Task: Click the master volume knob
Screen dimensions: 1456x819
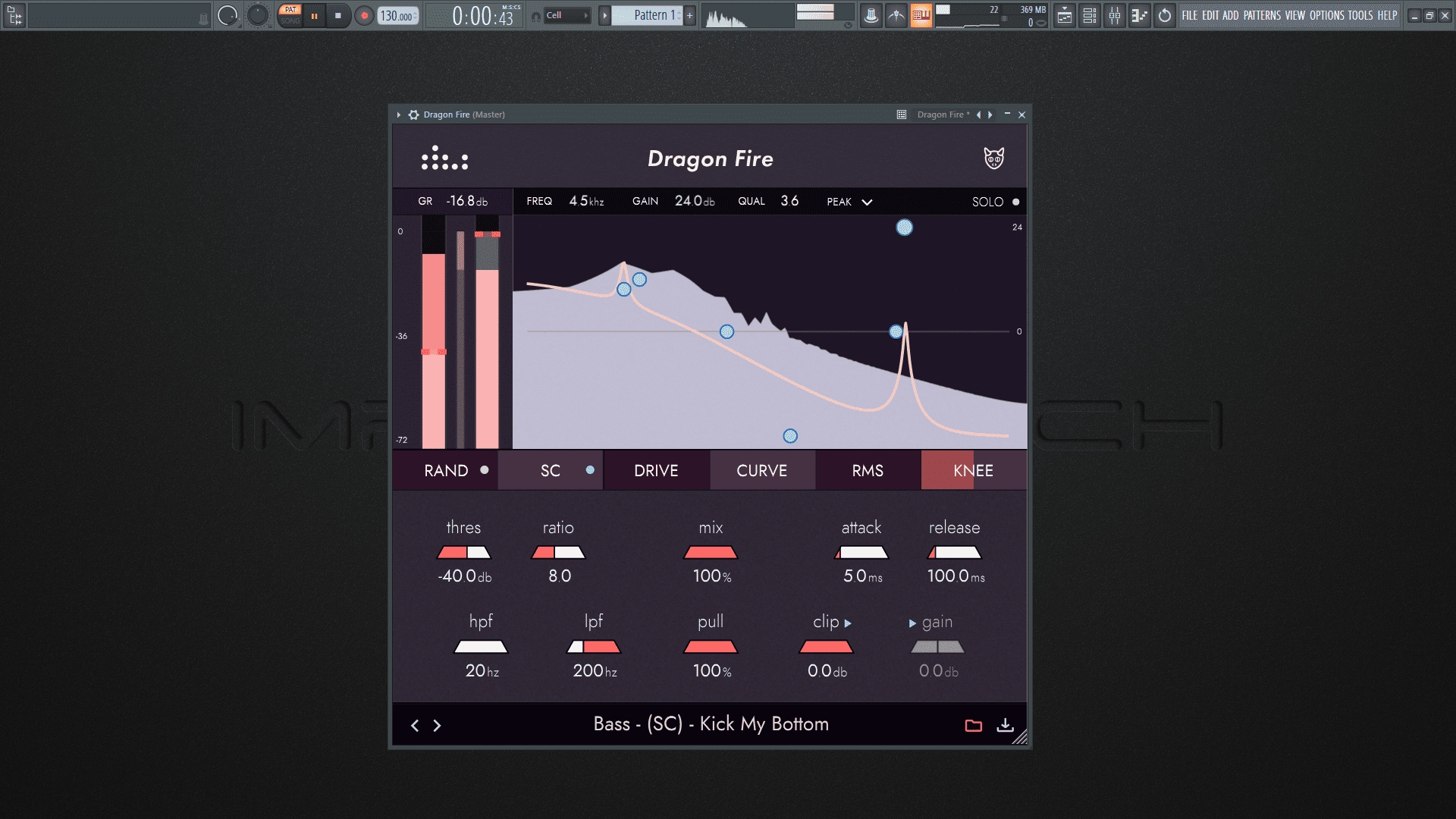Action: (x=227, y=15)
